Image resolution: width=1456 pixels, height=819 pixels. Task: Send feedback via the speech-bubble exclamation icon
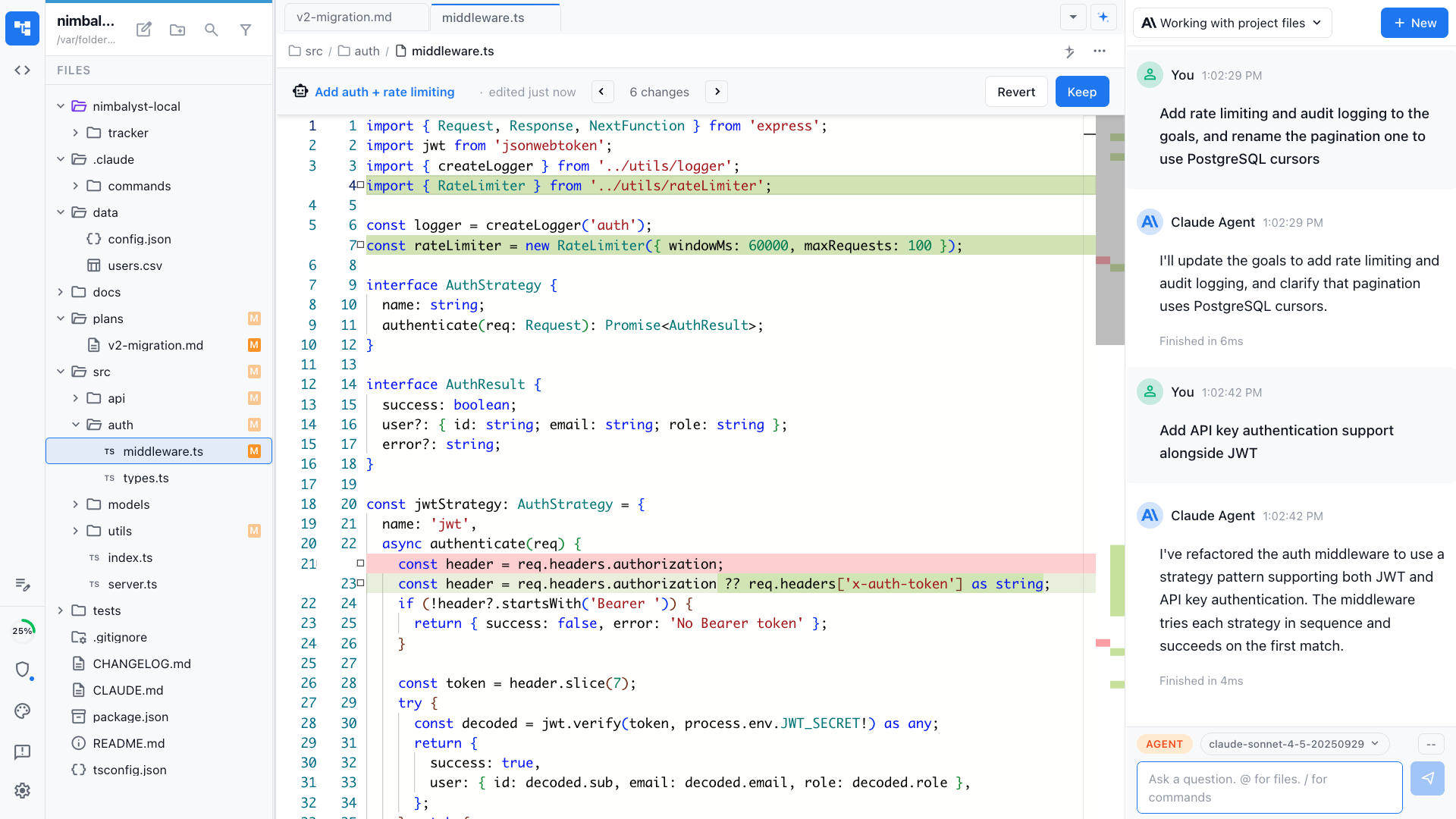tap(23, 752)
